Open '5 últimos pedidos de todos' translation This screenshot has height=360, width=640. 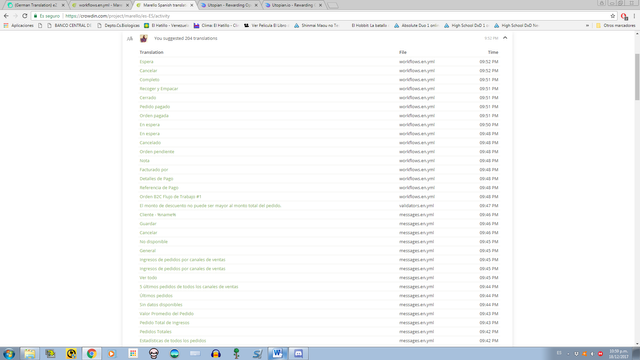[189, 286]
